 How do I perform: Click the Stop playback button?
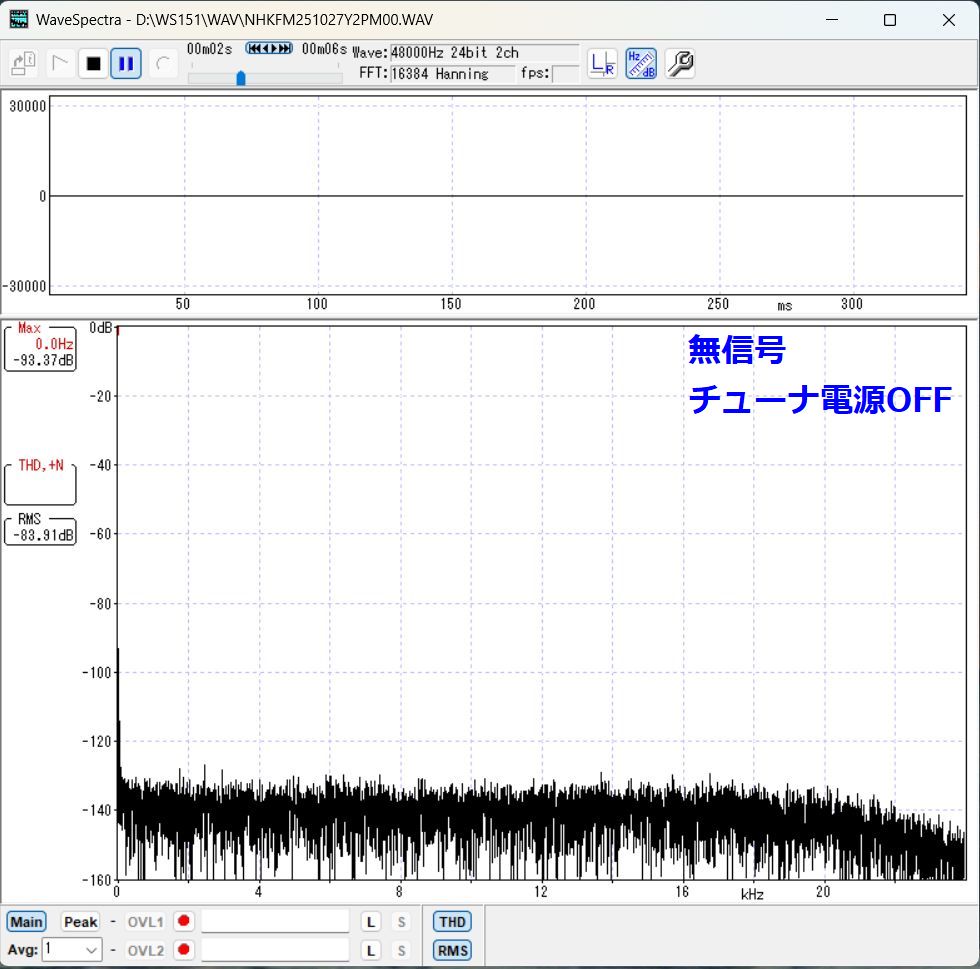click(x=93, y=64)
